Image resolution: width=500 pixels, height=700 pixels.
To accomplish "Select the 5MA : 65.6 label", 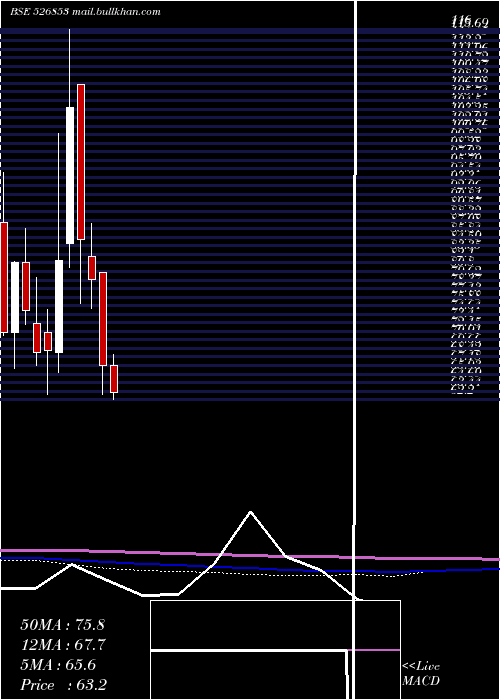I will [58, 665].
